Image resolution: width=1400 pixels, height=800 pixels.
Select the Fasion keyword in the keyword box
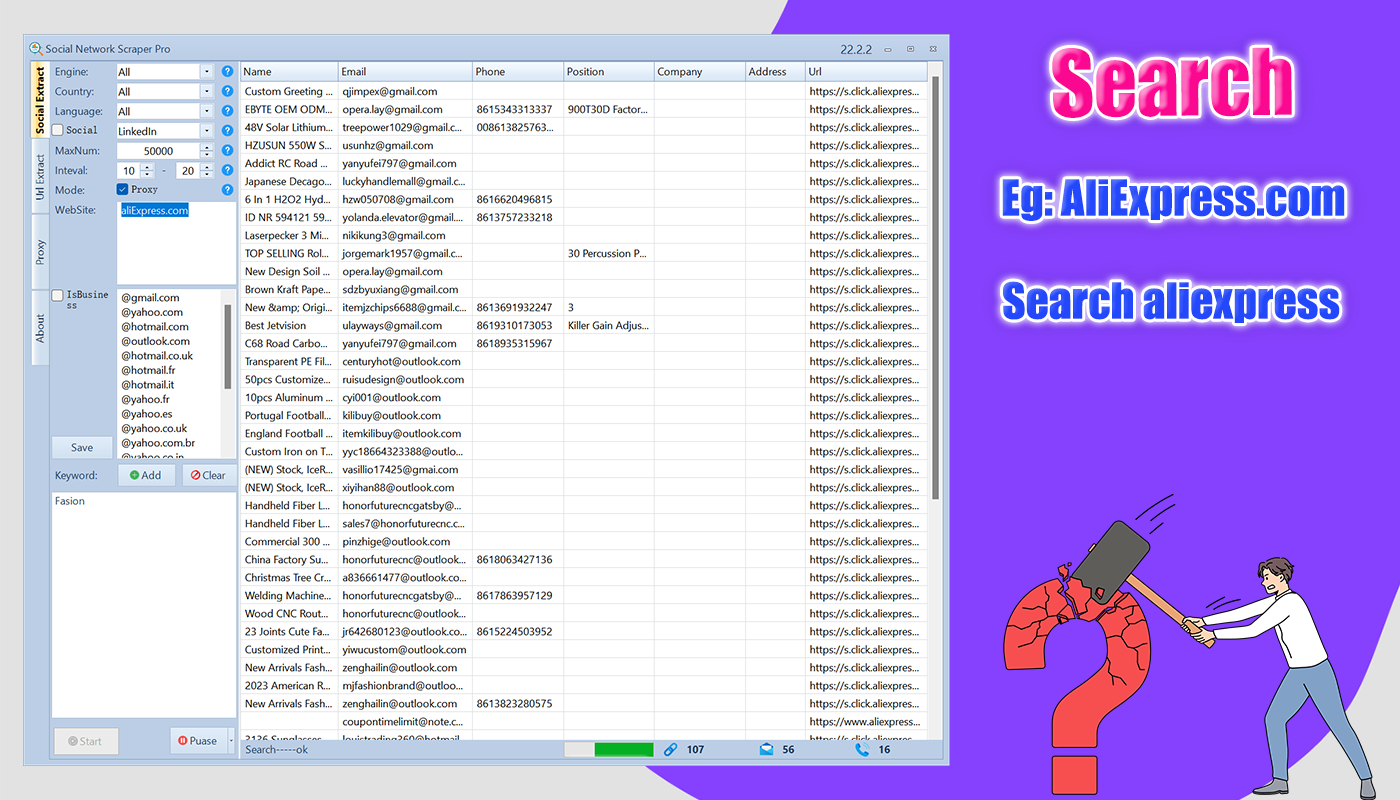tap(69, 501)
